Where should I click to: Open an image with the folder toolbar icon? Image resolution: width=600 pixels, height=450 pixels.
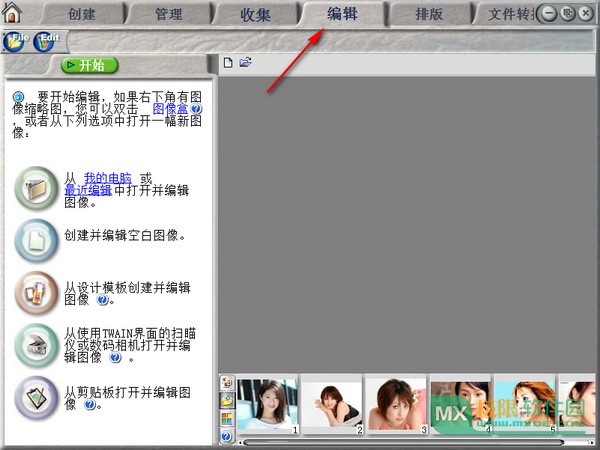(x=245, y=62)
